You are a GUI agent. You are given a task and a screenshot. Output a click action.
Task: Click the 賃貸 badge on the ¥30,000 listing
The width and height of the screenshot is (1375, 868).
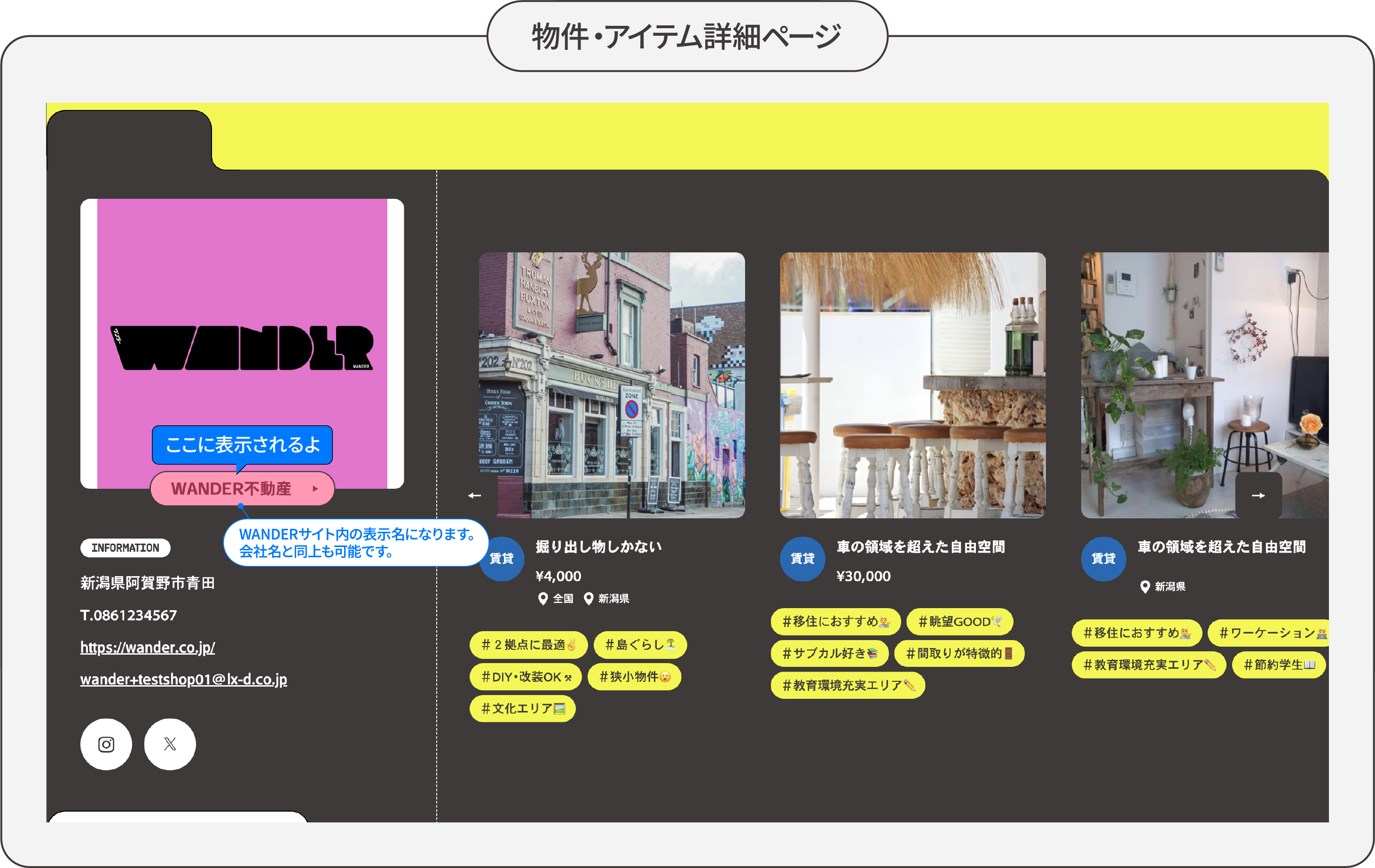click(x=802, y=559)
